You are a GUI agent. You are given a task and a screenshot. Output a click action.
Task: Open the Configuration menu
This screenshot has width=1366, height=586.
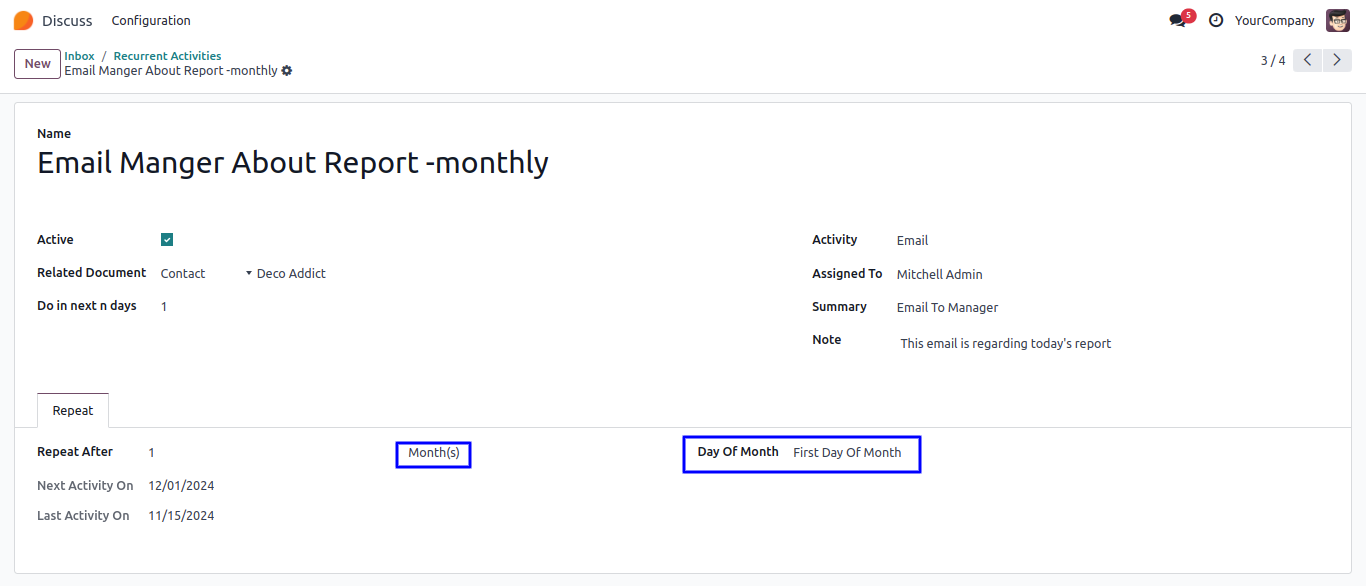point(151,20)
